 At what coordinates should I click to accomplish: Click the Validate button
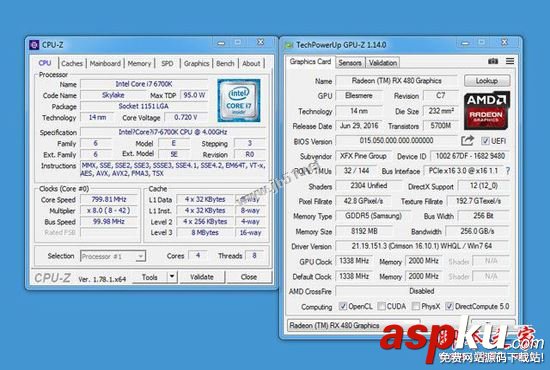coord(202,277)
